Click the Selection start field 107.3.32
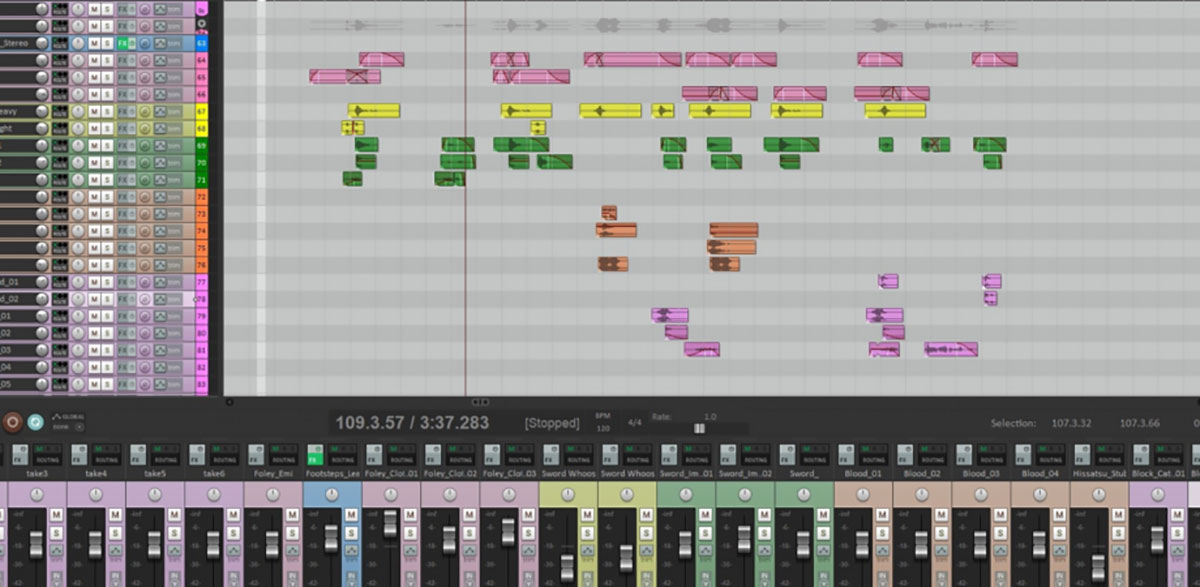The width and height of the screenshot is (1200, 587). 1071,423
